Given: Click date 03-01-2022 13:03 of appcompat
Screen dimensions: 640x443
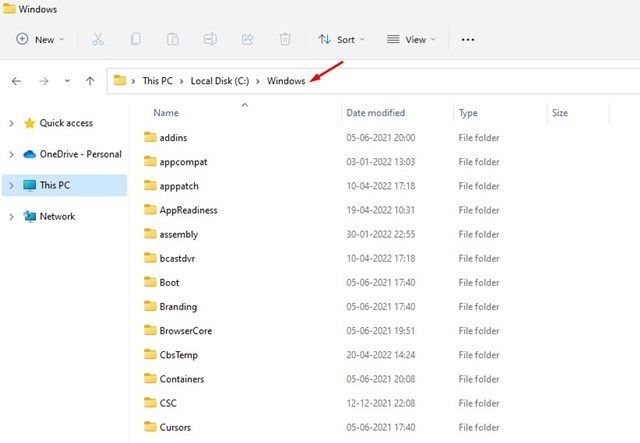Looking at the screenshot, I should tap(380, 162).
